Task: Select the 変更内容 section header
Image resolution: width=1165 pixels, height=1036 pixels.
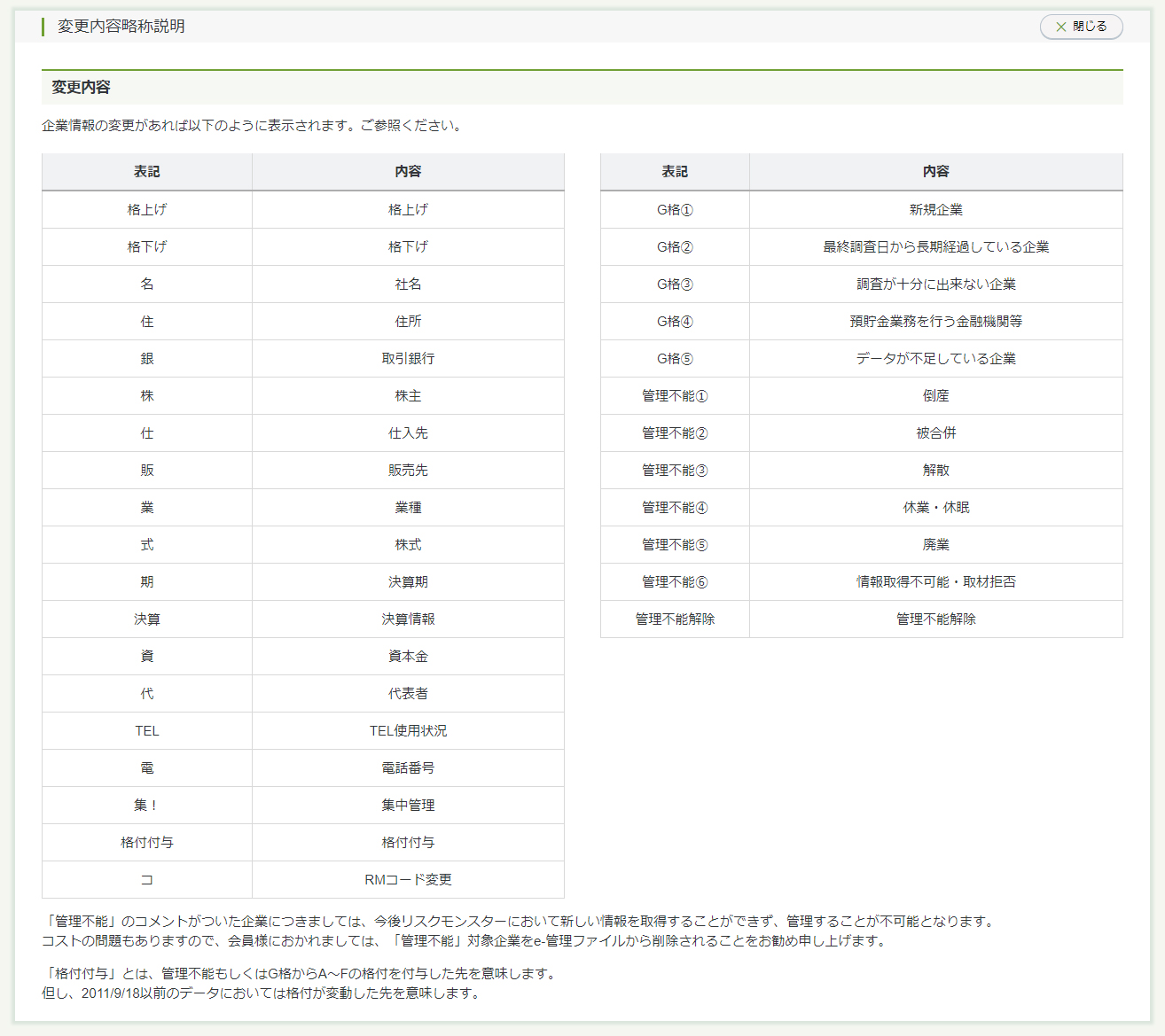Action: pos(81,87)
